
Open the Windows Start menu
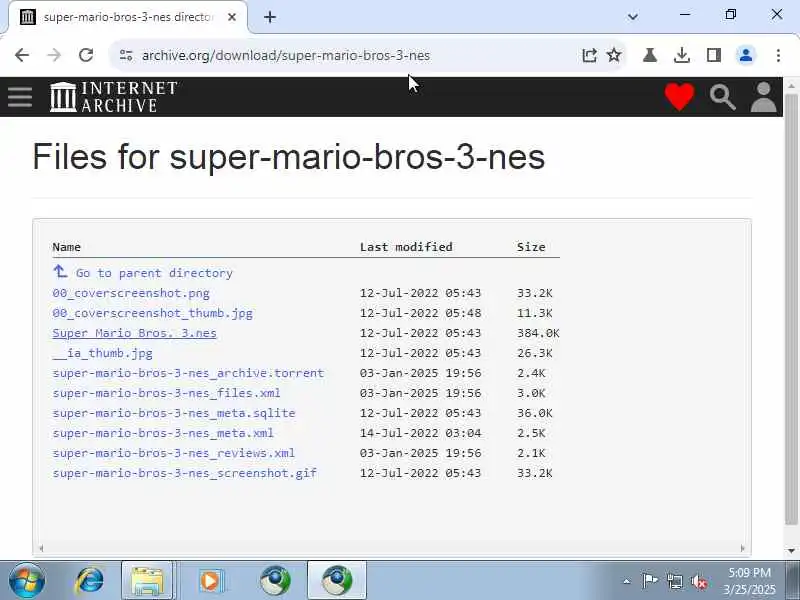[x=27, y=580]
